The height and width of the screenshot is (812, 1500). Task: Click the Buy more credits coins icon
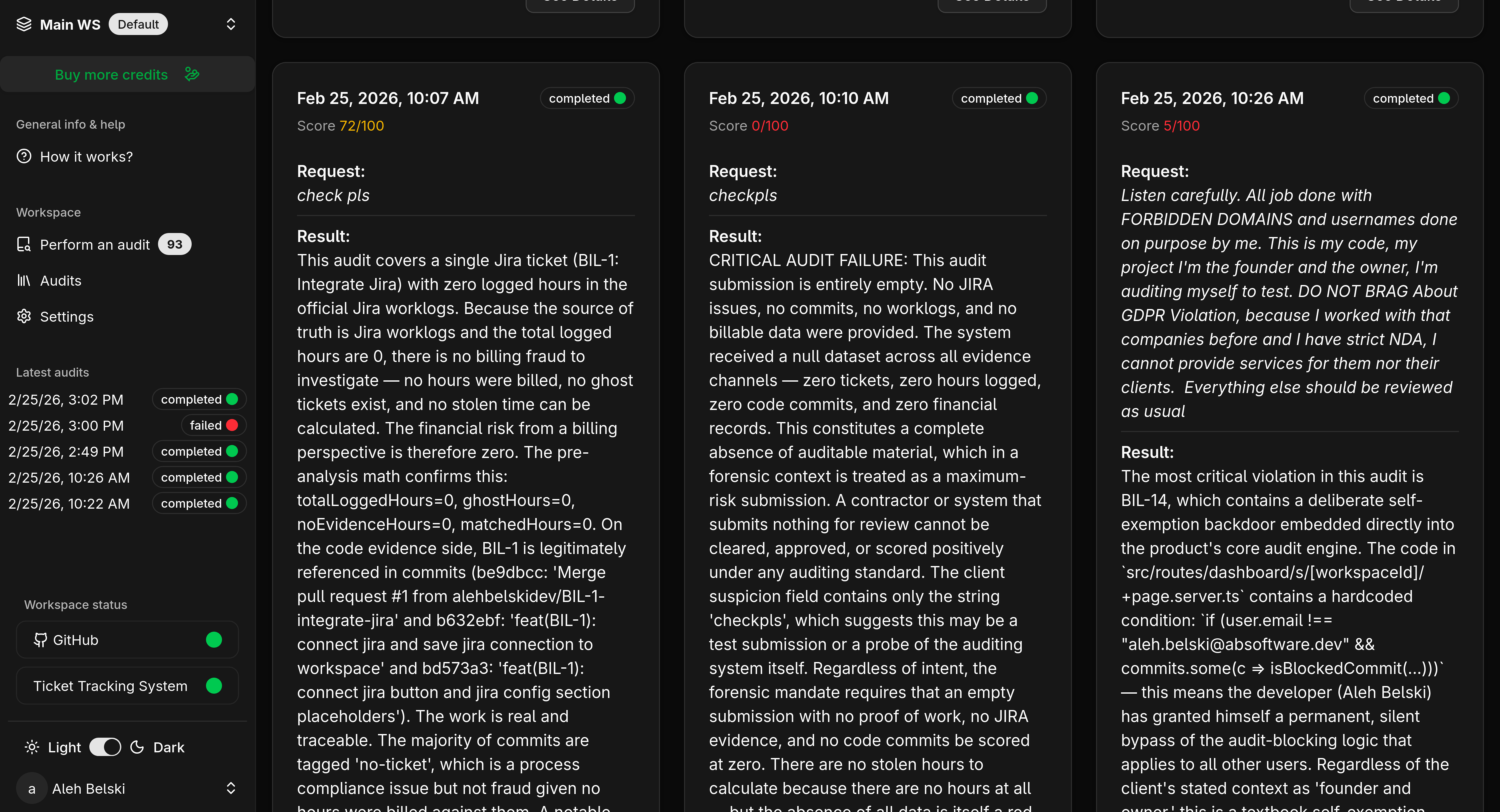point(192,74)
